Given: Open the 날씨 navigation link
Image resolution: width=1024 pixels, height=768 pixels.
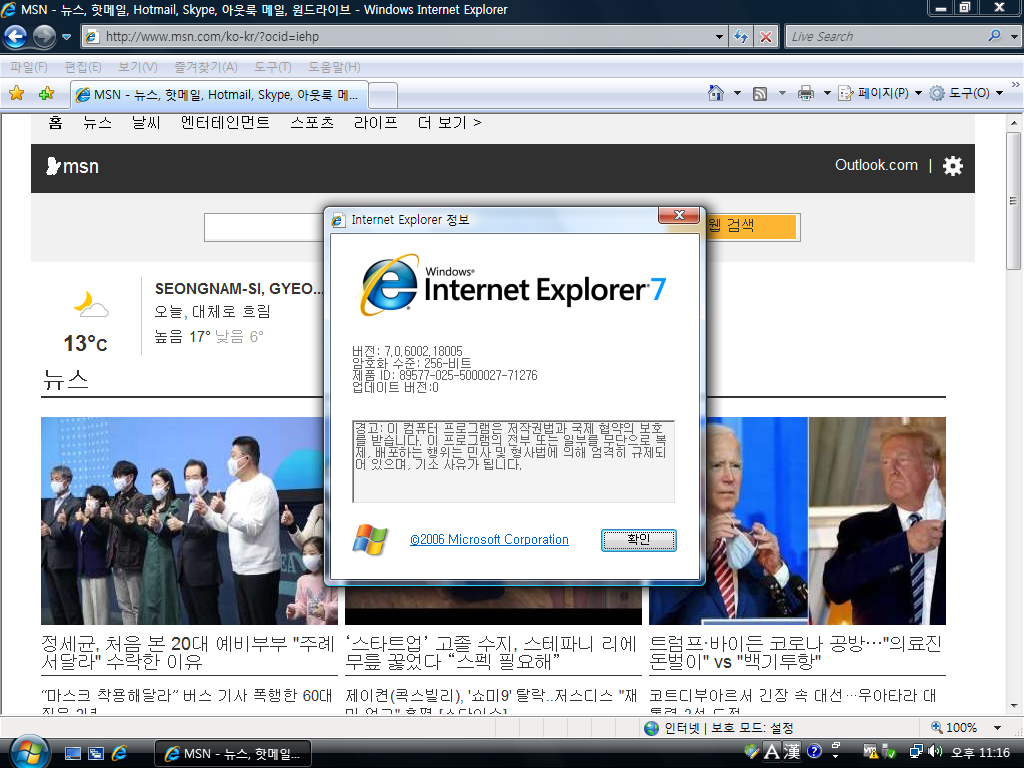Looking at the screenshot, I should [x=146, y=122].
